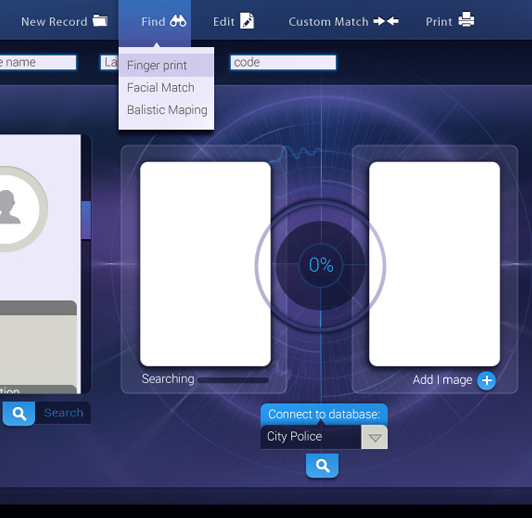532x518 pixels.
Task: Click the Search text button
Action: pyautogui.click(x=63, y=413)
